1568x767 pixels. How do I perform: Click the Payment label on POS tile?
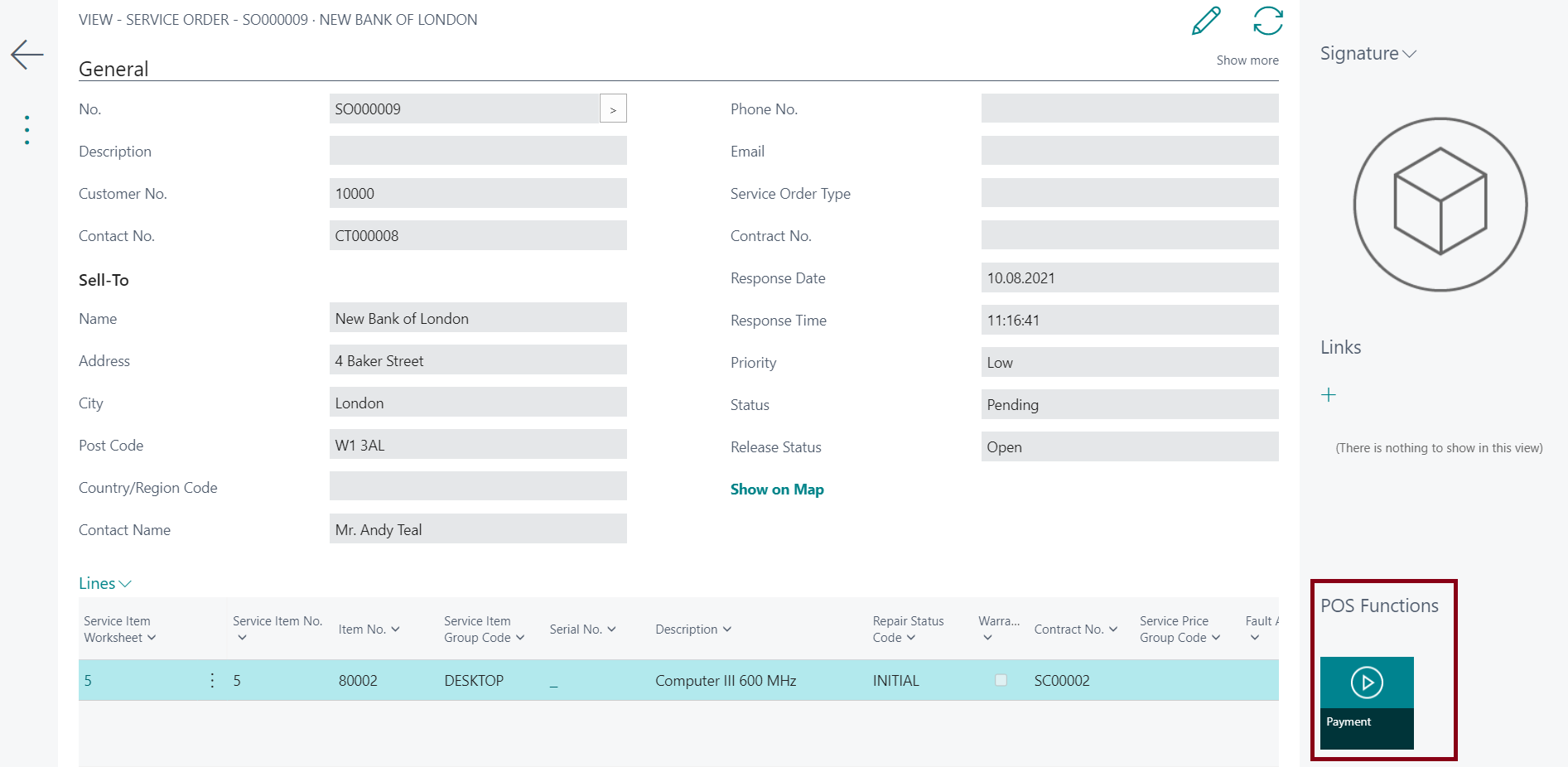coord(1348,722)
